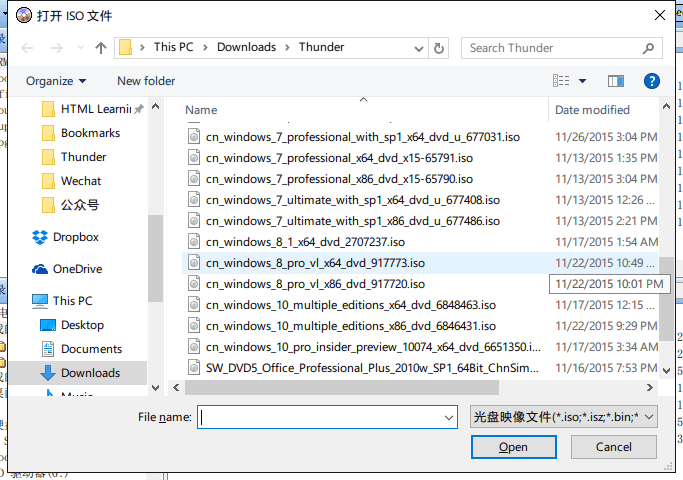
Task: Select Thunder folder in sidebar
Action: pyautogui.click(x=74, y=157)
